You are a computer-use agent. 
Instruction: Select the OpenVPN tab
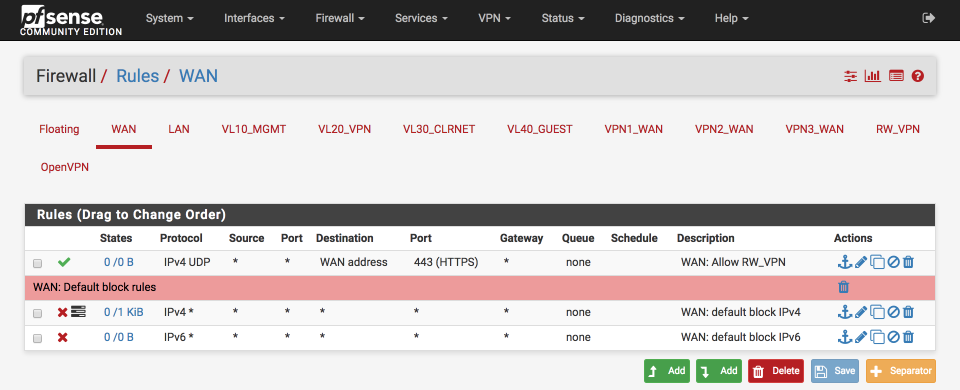65,167
